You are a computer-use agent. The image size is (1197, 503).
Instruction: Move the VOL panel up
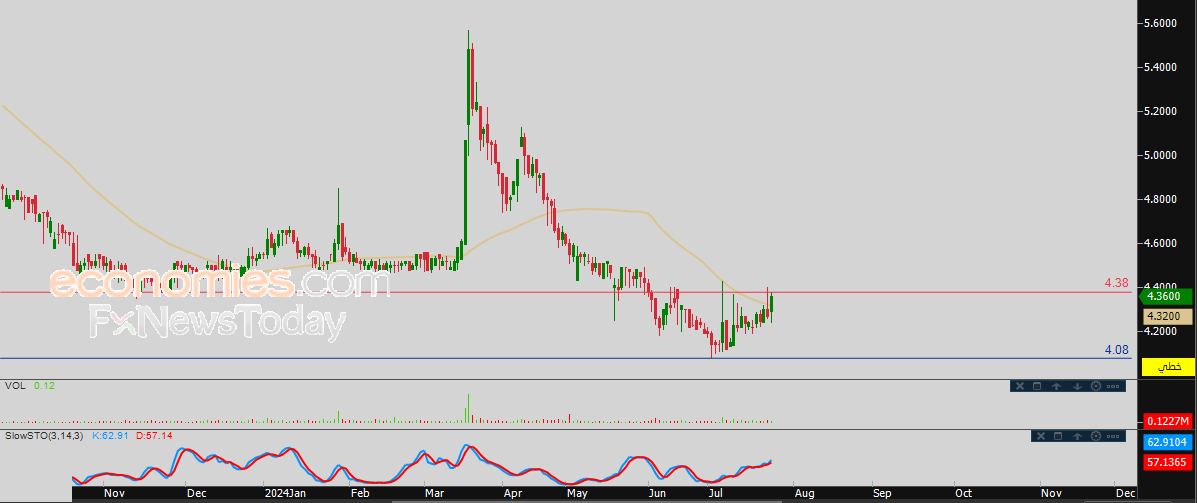click(1057, 386)
